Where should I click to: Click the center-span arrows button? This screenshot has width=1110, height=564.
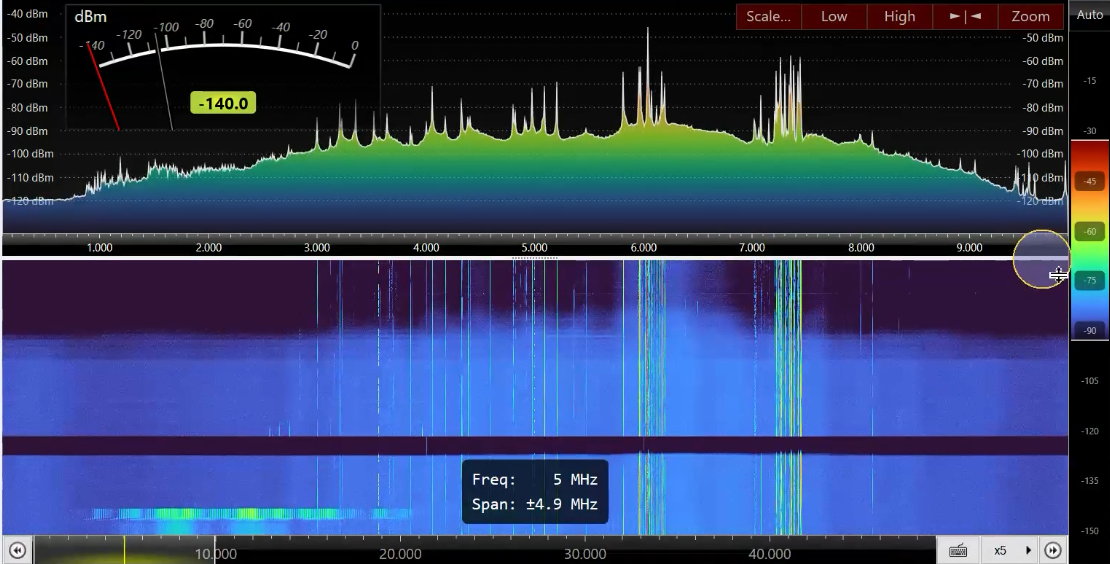pos(965,16)
